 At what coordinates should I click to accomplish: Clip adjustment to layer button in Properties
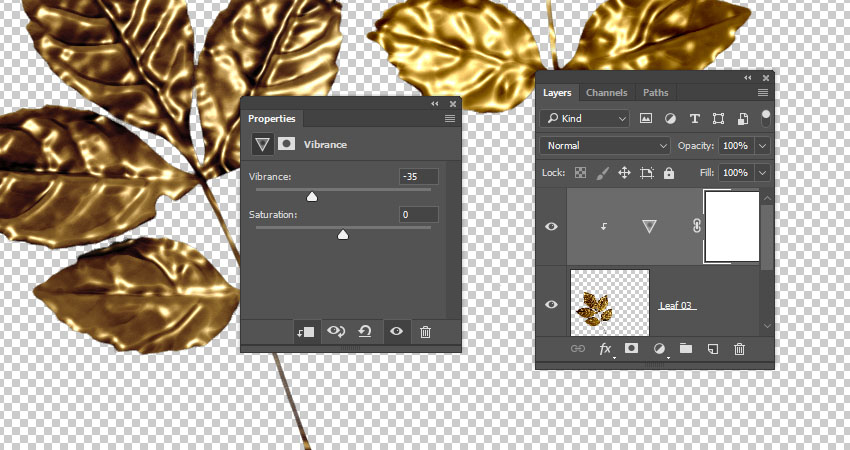pos(306,332)
